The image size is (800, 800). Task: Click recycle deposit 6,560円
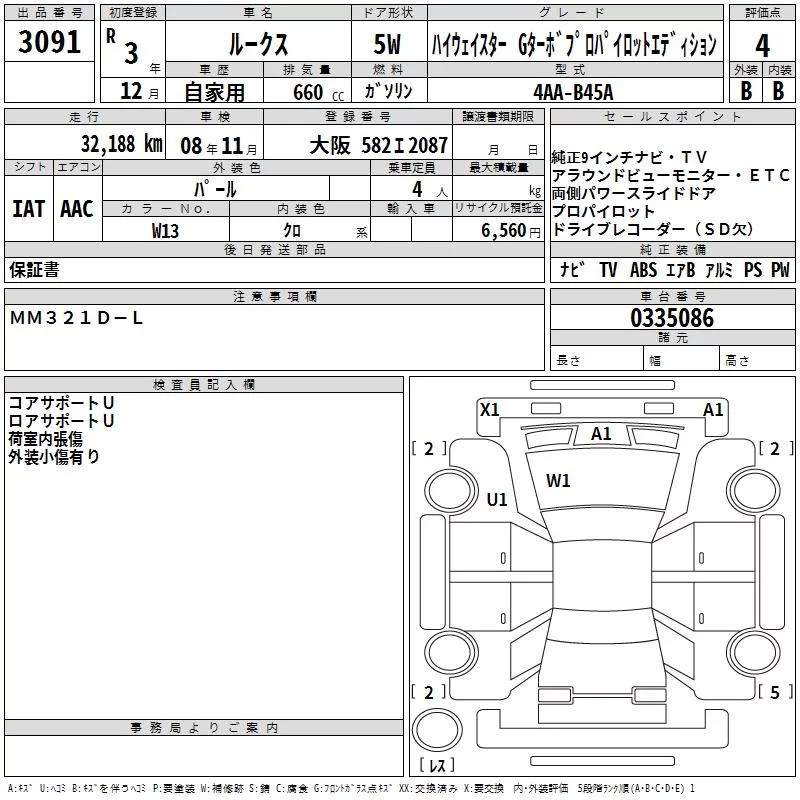click(511, 231)
